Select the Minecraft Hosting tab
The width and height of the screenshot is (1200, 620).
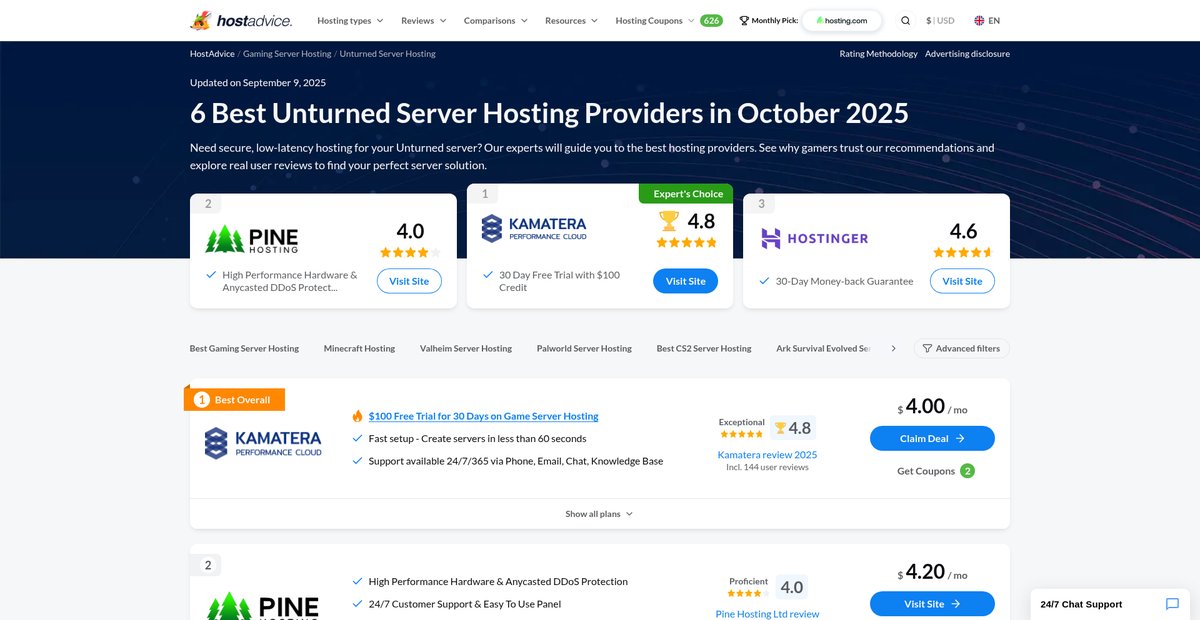click(x=359, y=348)
